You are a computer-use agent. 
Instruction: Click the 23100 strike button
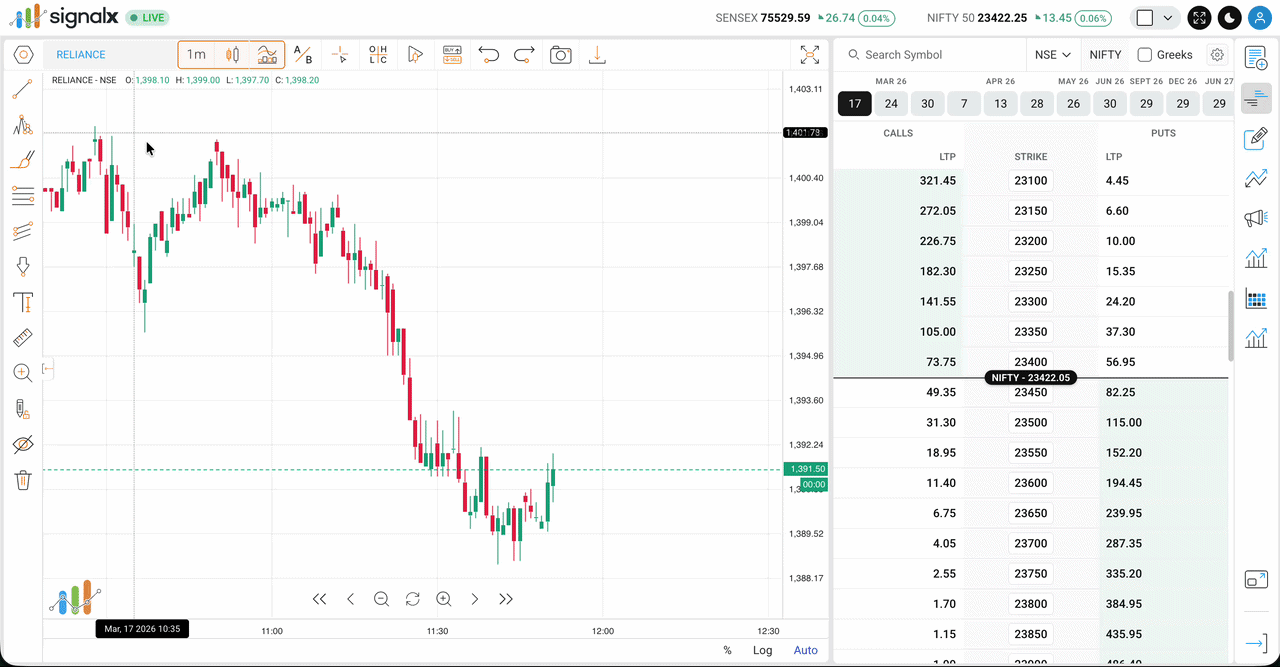point(1031,181)
